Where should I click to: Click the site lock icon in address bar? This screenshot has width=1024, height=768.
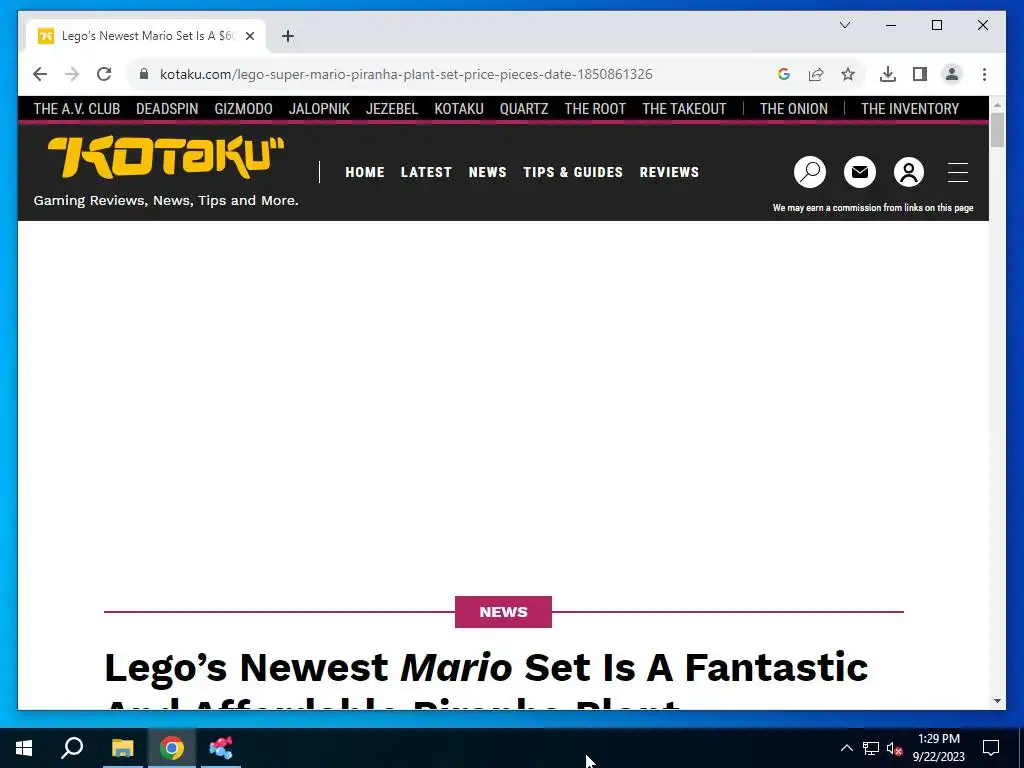pyautogui.click(x=144, y=74)
